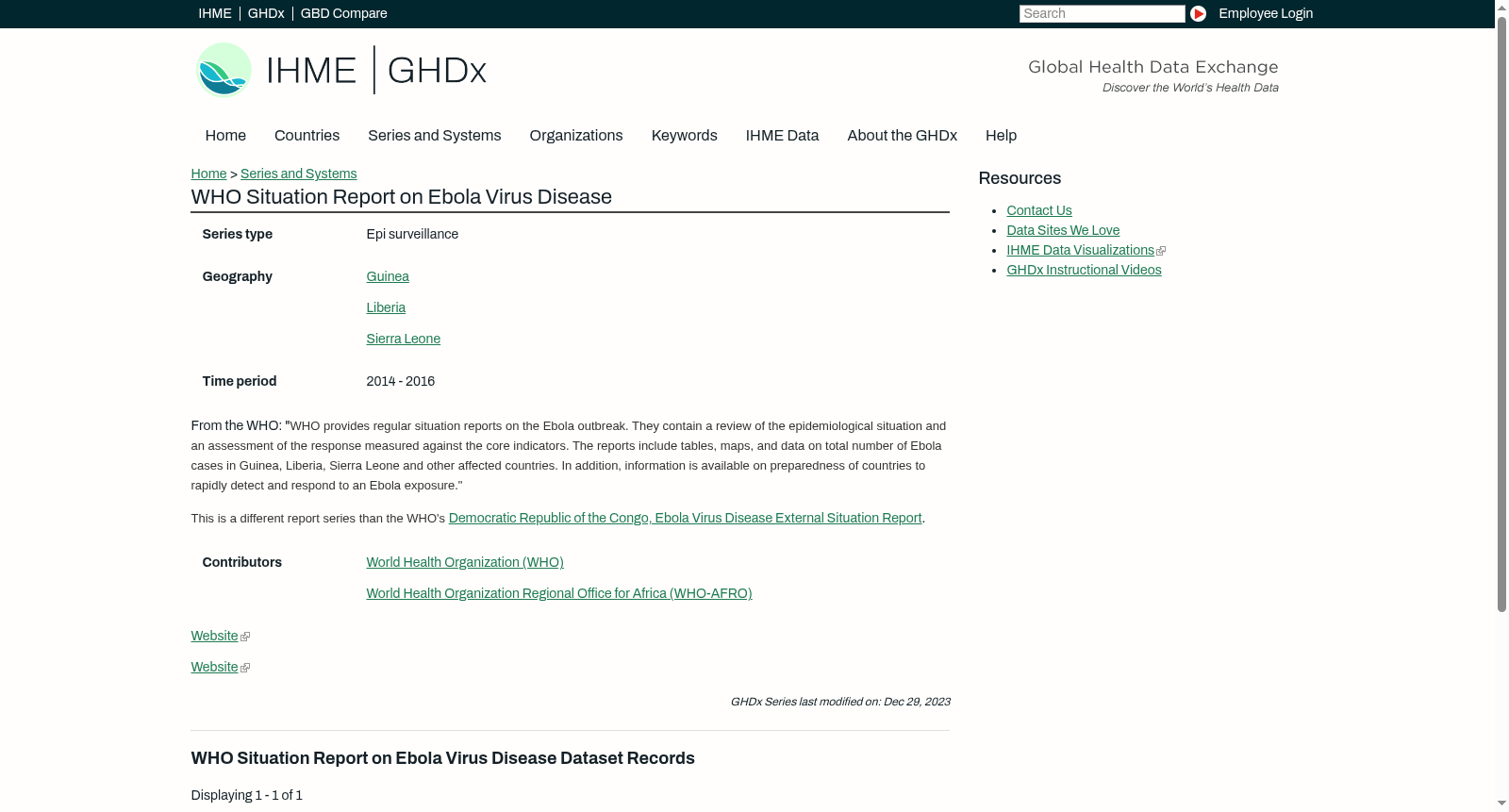
Task: Click the red search submit arrow button
Action: click(x=1198, y=13)
